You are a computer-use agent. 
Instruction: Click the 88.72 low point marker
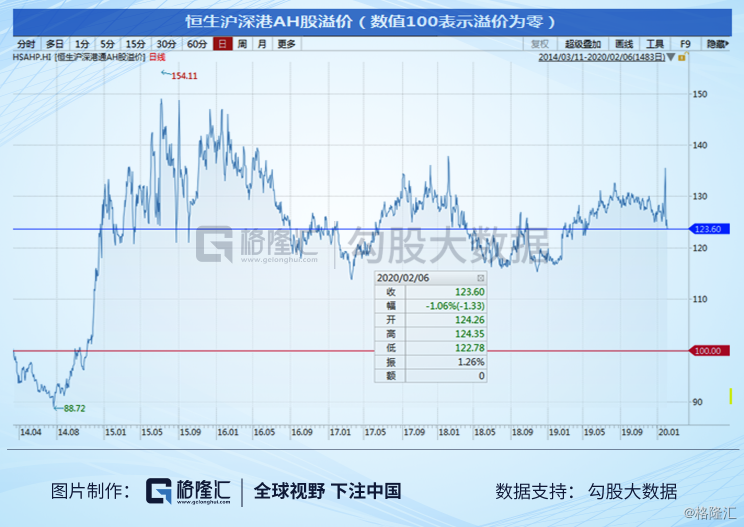click(70, 408)
